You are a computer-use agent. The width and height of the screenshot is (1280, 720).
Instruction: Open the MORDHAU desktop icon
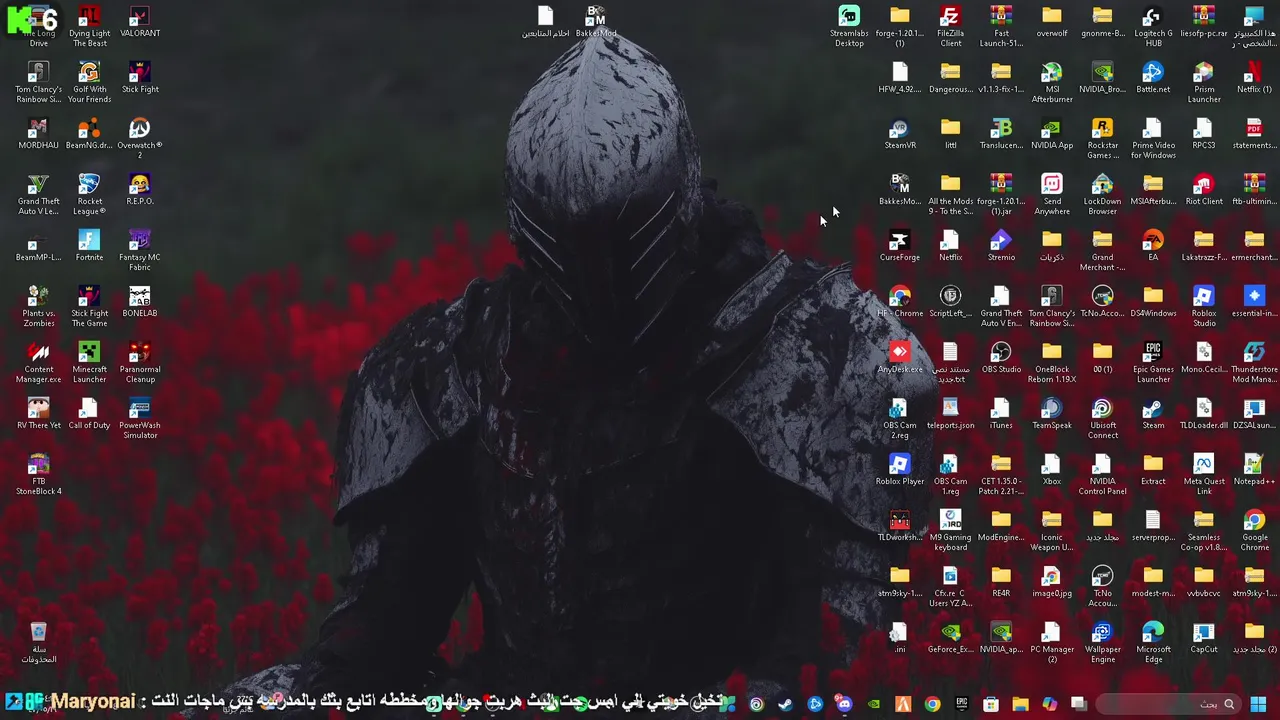point(38,134)
